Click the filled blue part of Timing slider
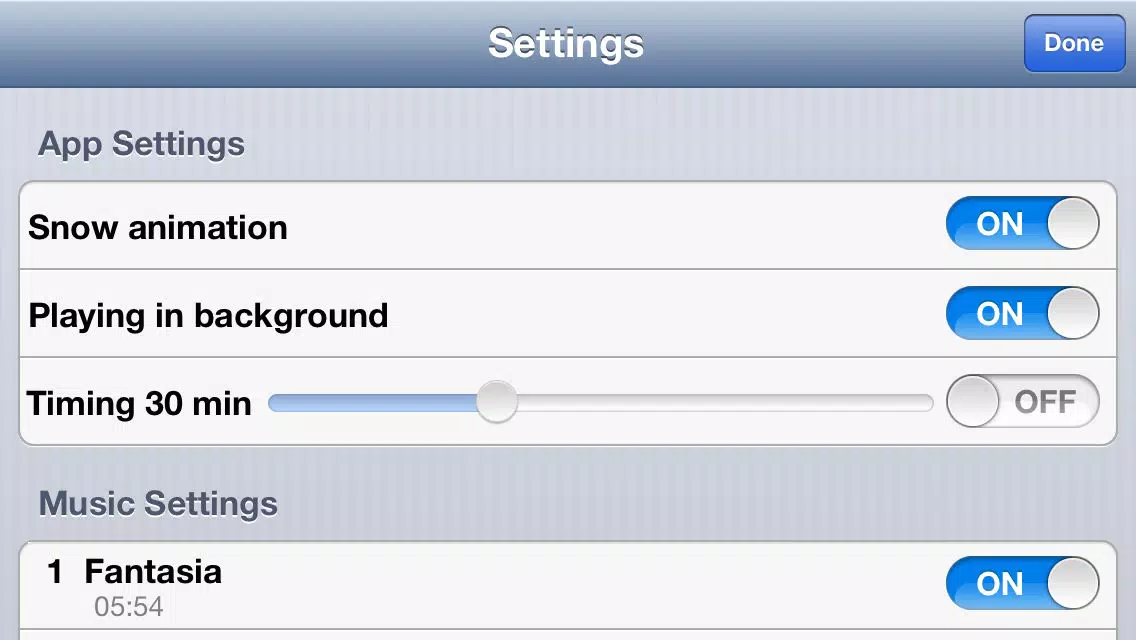 (x=372, y=403)
